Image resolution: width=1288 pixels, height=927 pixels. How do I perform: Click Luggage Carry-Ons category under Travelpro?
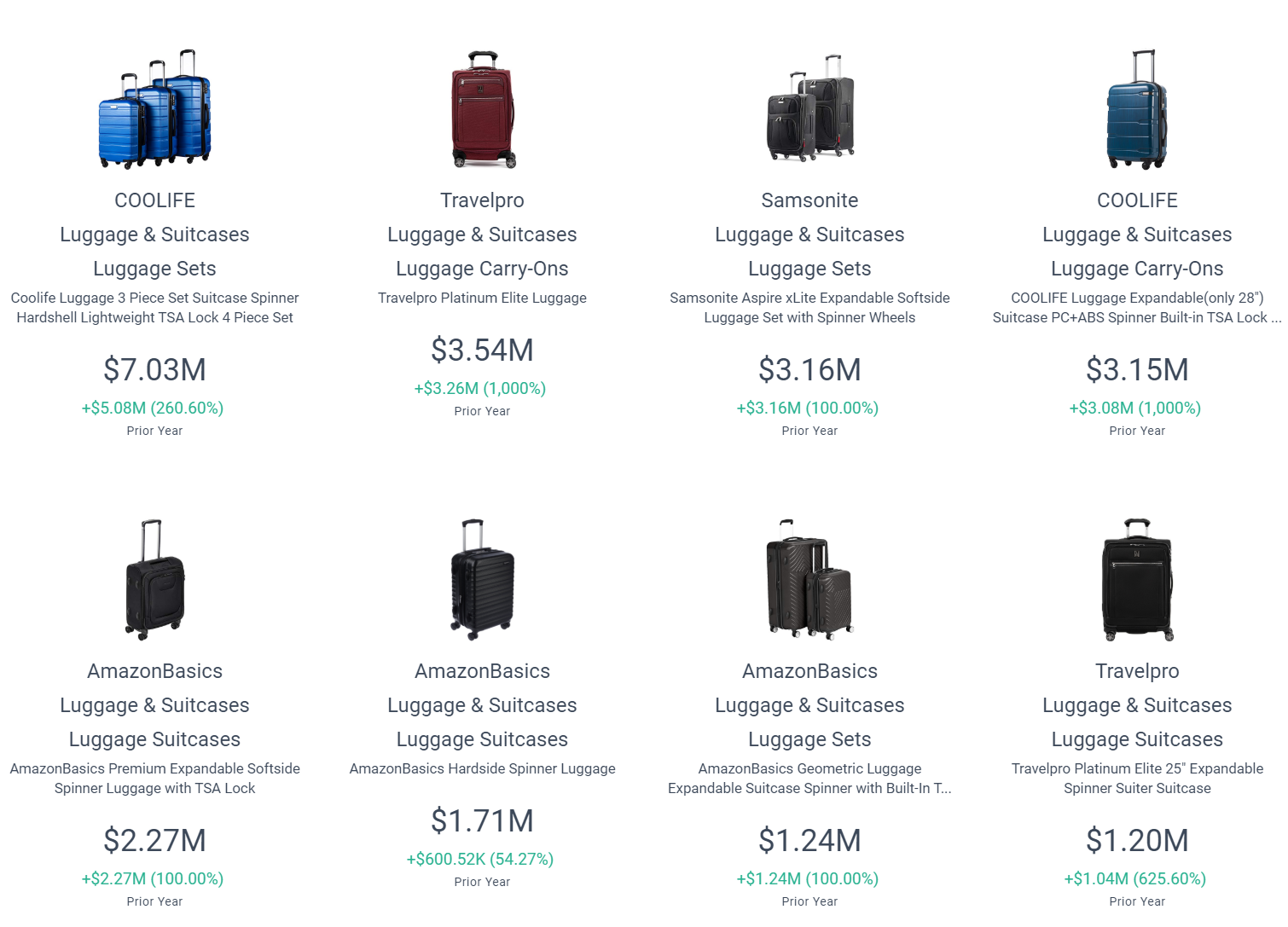[483, 269]
